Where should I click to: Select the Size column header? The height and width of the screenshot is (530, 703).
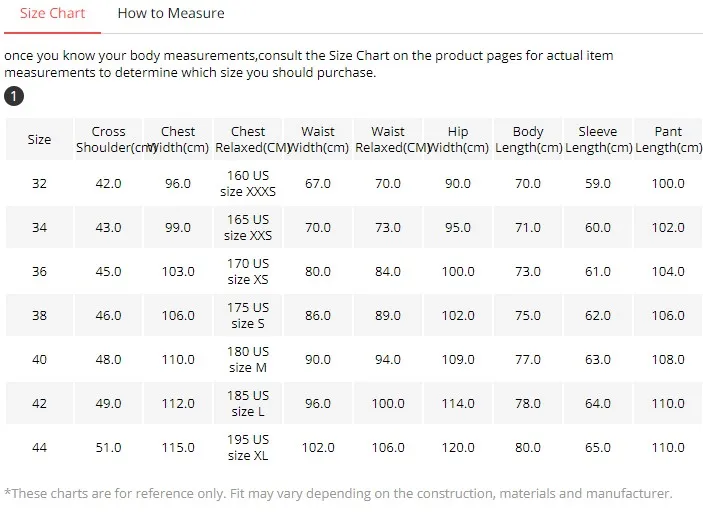(x=39, y=139)
